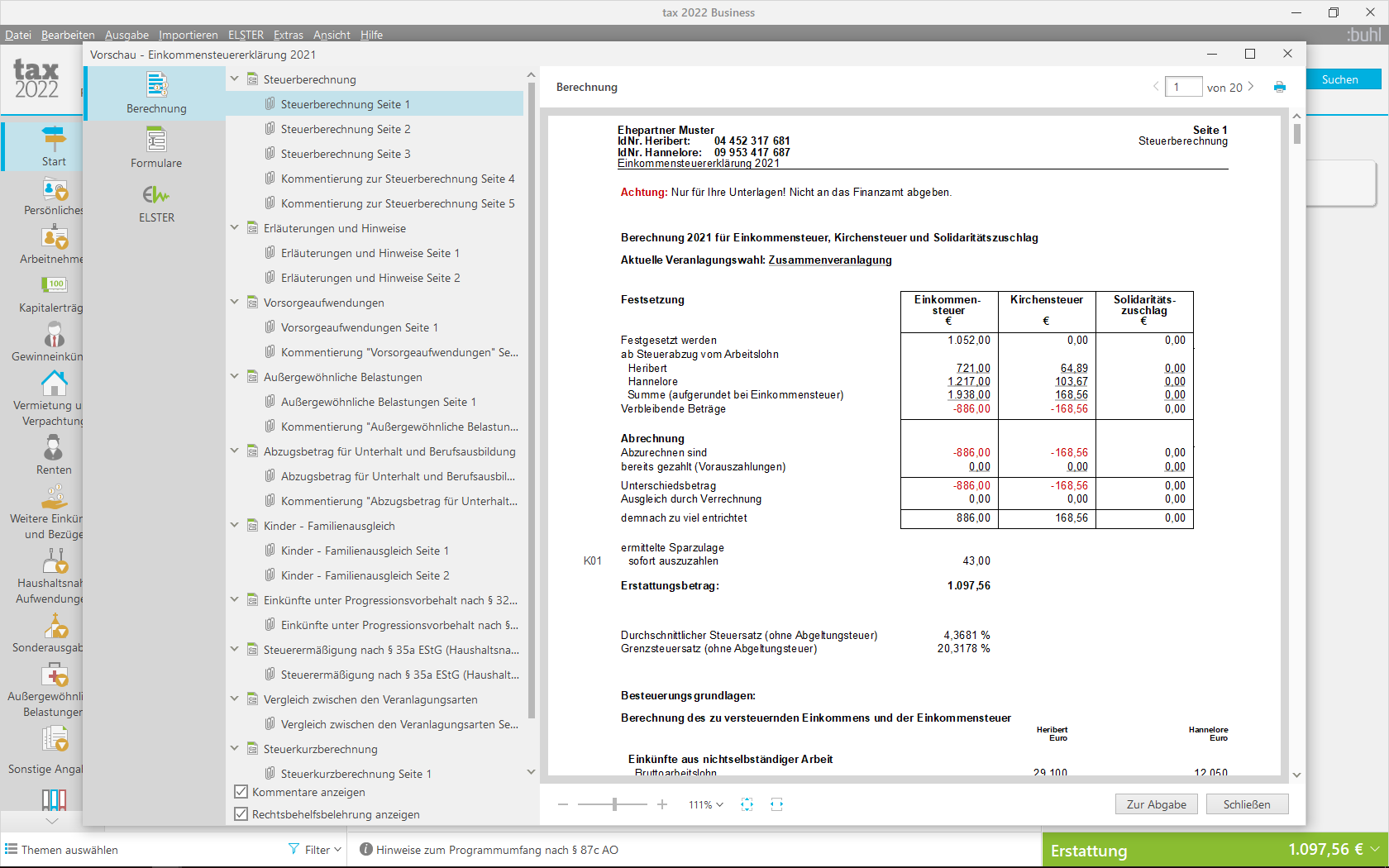The width and height of the screenshot is (1389, 868).
Task: Open the ELSTER view icon
Action: pos(156,194)
